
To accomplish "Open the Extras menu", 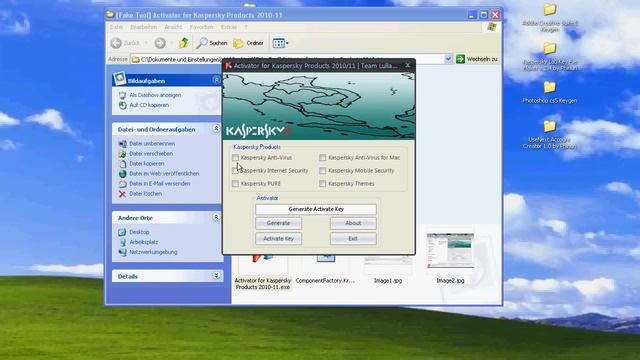I will coord(229,27).
